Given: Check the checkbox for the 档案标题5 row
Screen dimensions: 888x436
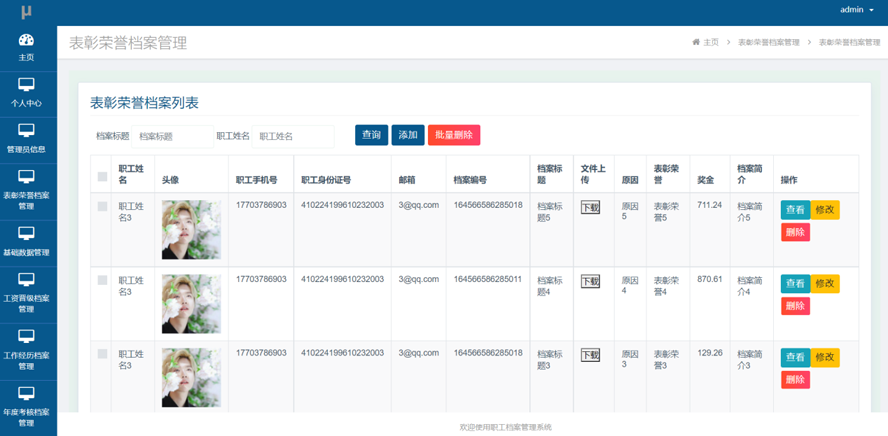Looking at the screenshot, I should coord(102,207).
